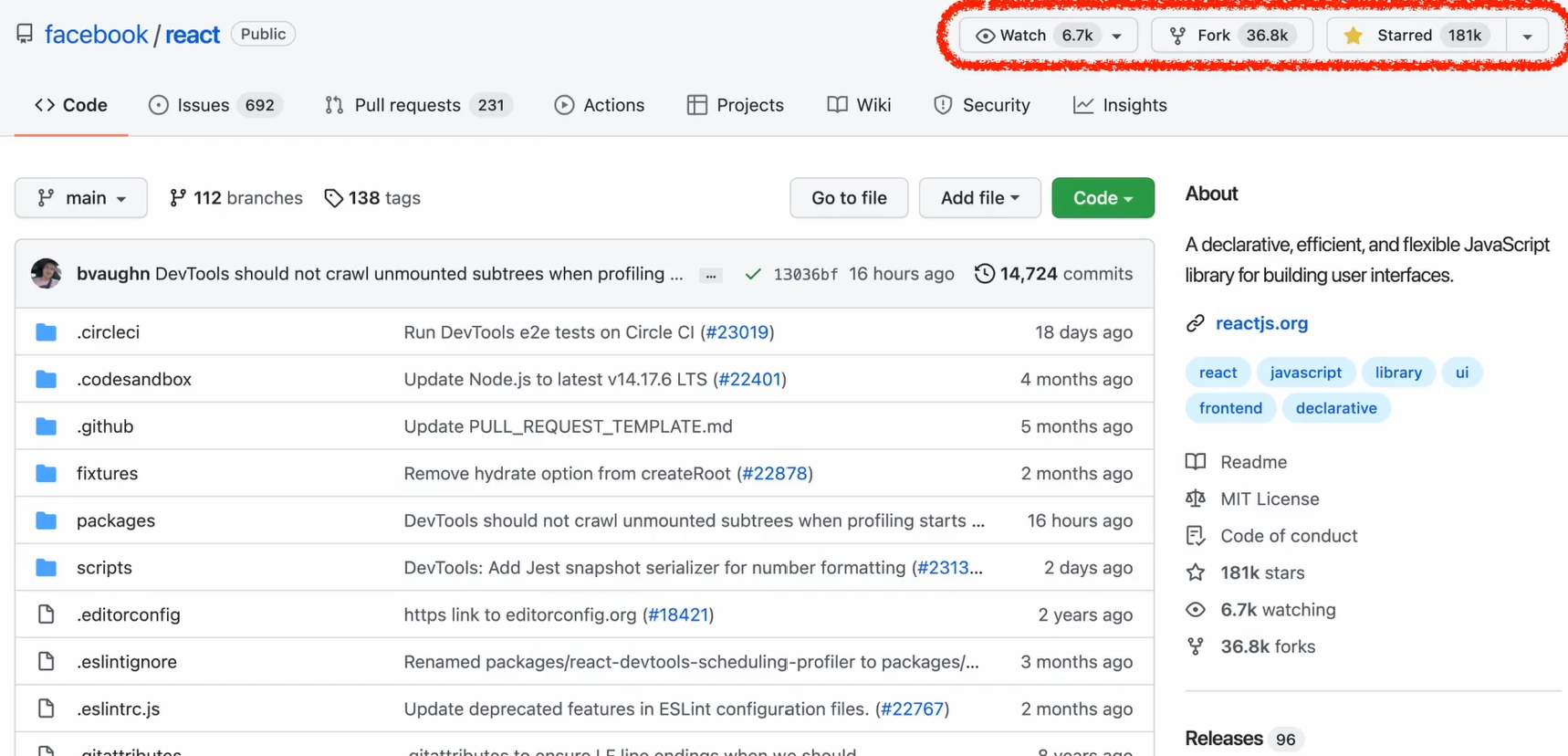This screenshot has height=756, width=1568.
Task: Open the Update PULL_REQUEST_TEMPLATE.md commit message
Action: (569, 426)
